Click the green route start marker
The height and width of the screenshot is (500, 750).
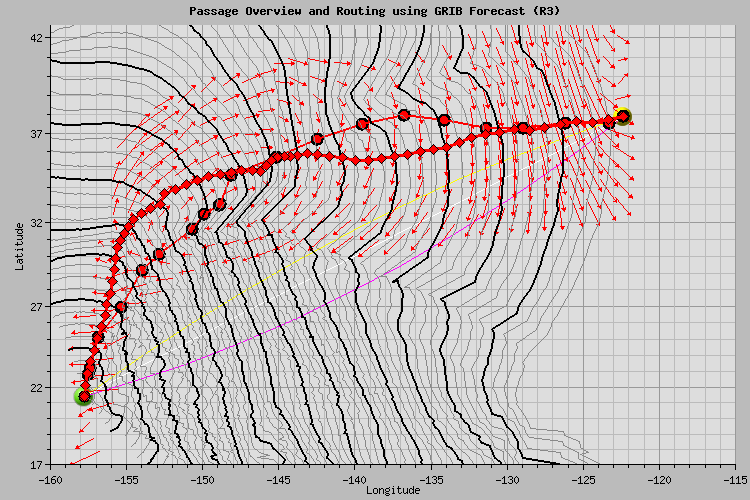(x=83, y=397)
